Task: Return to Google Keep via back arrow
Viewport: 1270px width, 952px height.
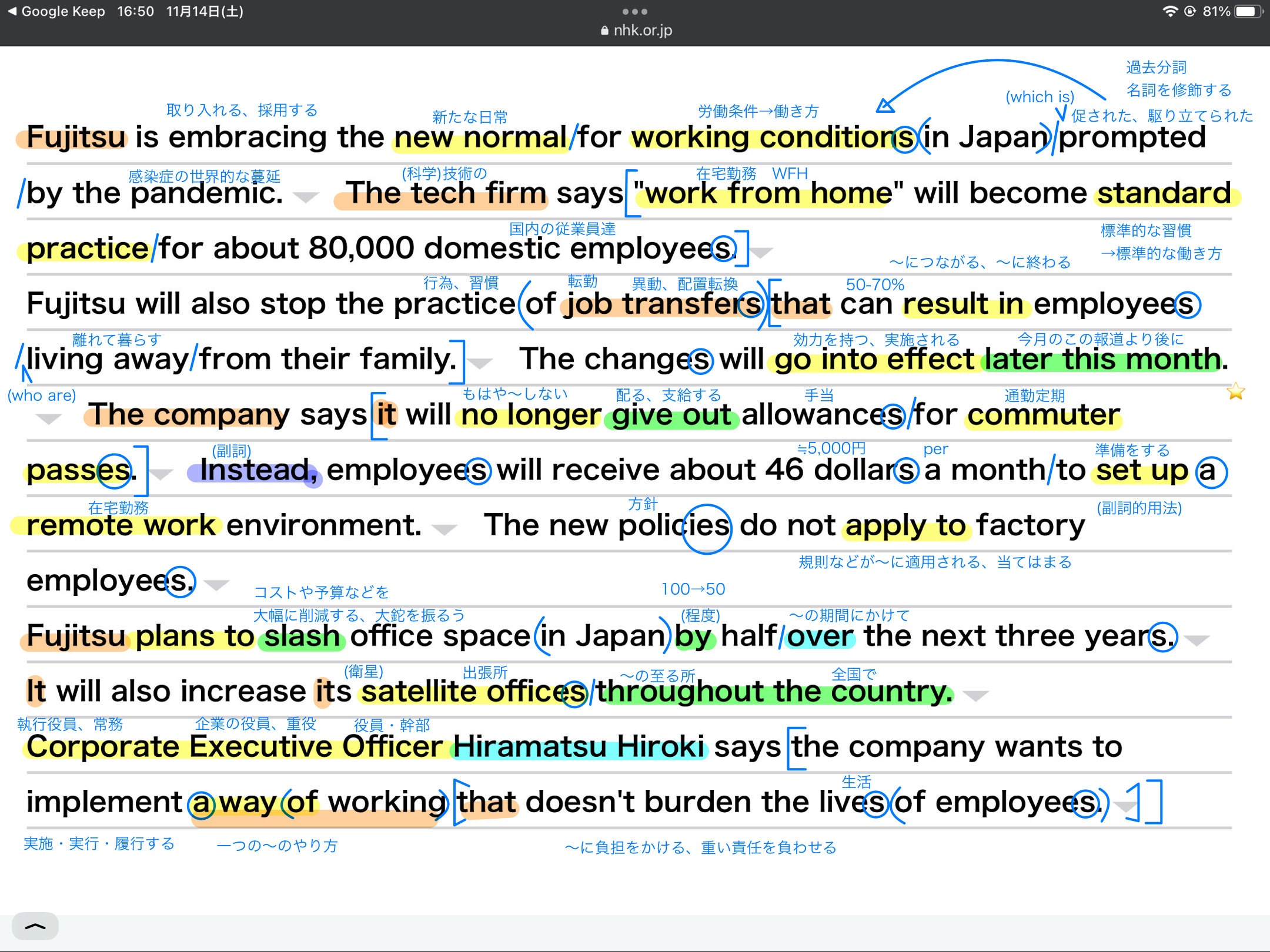Action: click(56, 11)
